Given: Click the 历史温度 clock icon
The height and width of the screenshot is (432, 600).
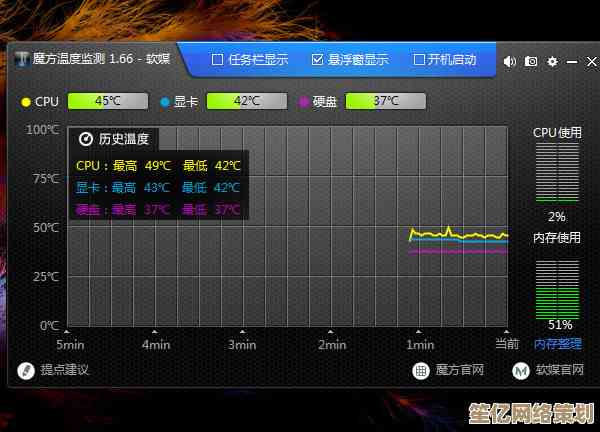Looking at the screenshot, I should 85,139.
